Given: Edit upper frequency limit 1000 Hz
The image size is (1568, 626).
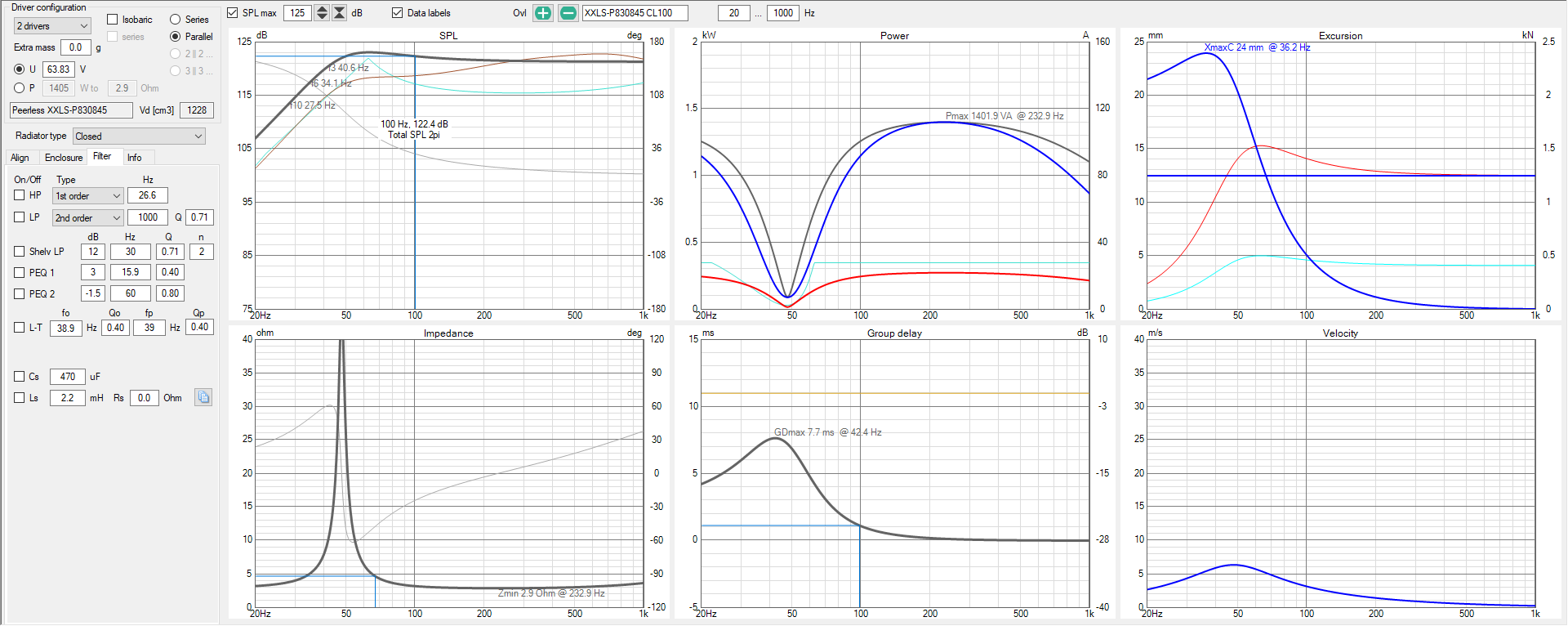Looking at the screenshot, I should click(x=783, y=13).
